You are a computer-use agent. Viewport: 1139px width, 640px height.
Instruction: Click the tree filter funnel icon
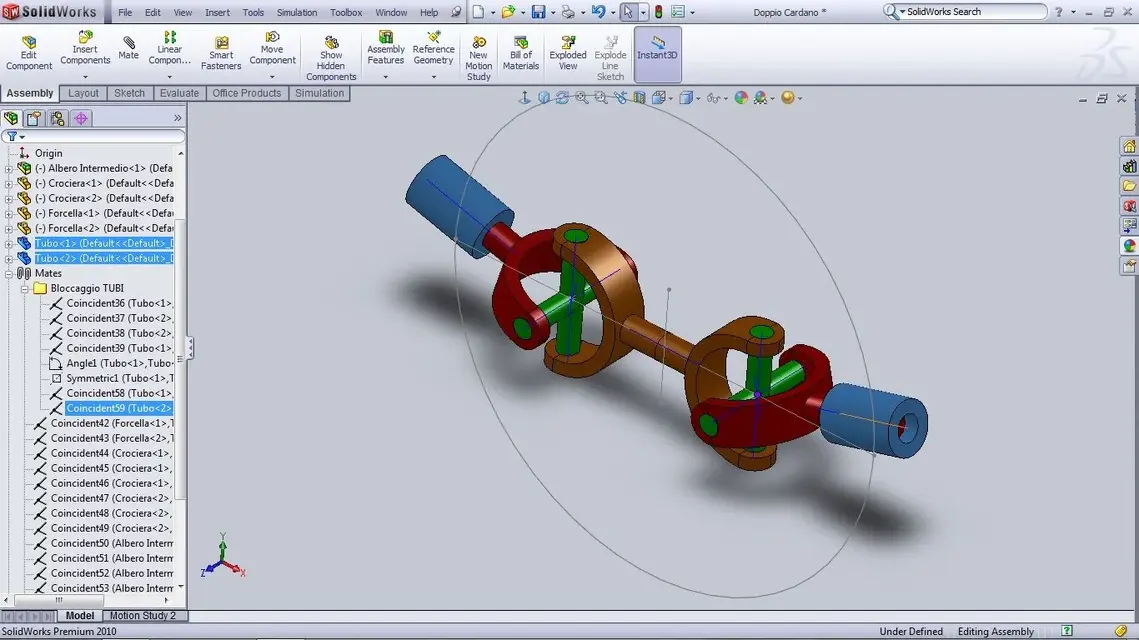point(12,136)
